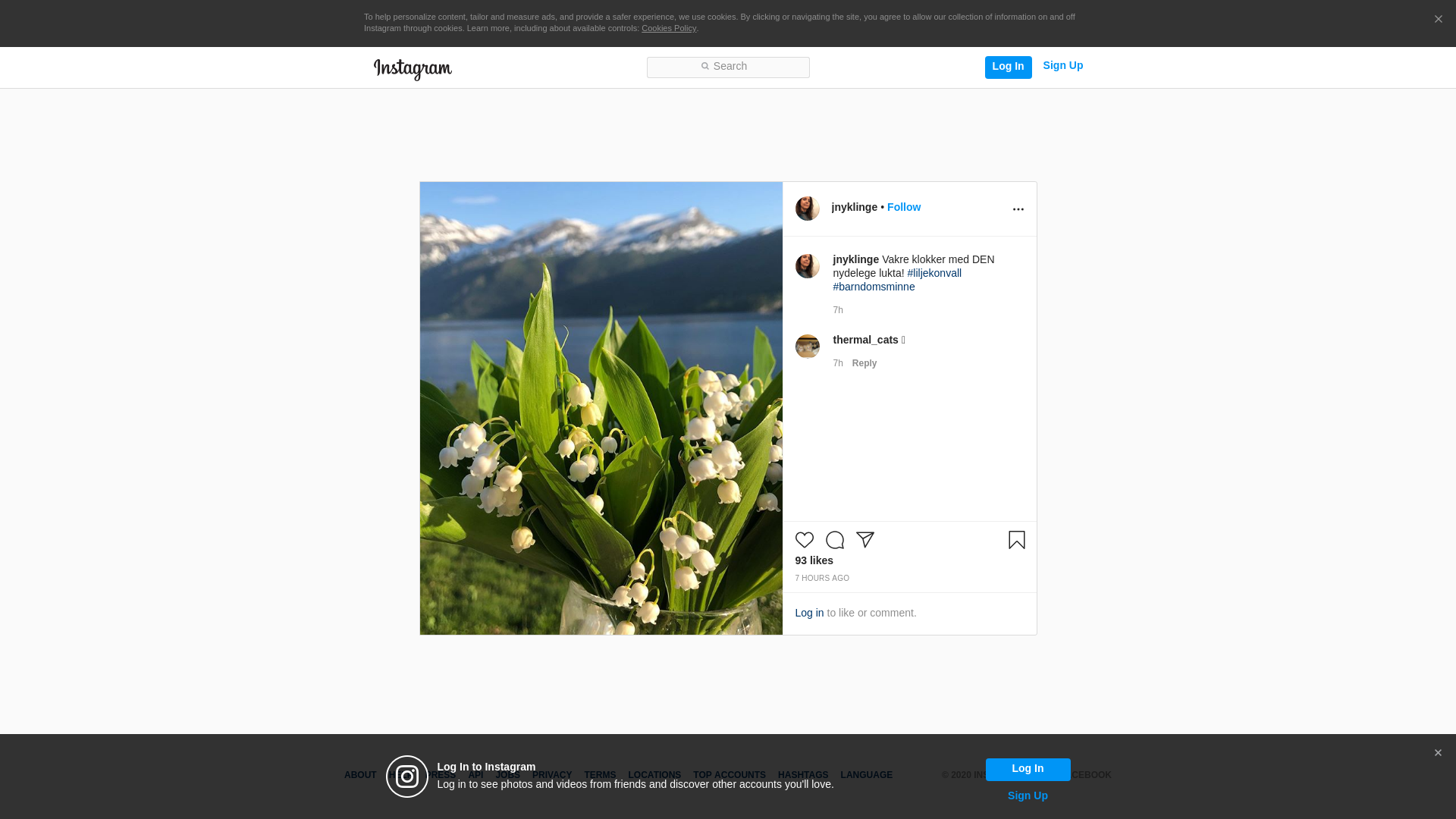Image resolution: width=1456 pixels, height=819 pixels.
Task: Click the Instagram logo
Action: 413,69
